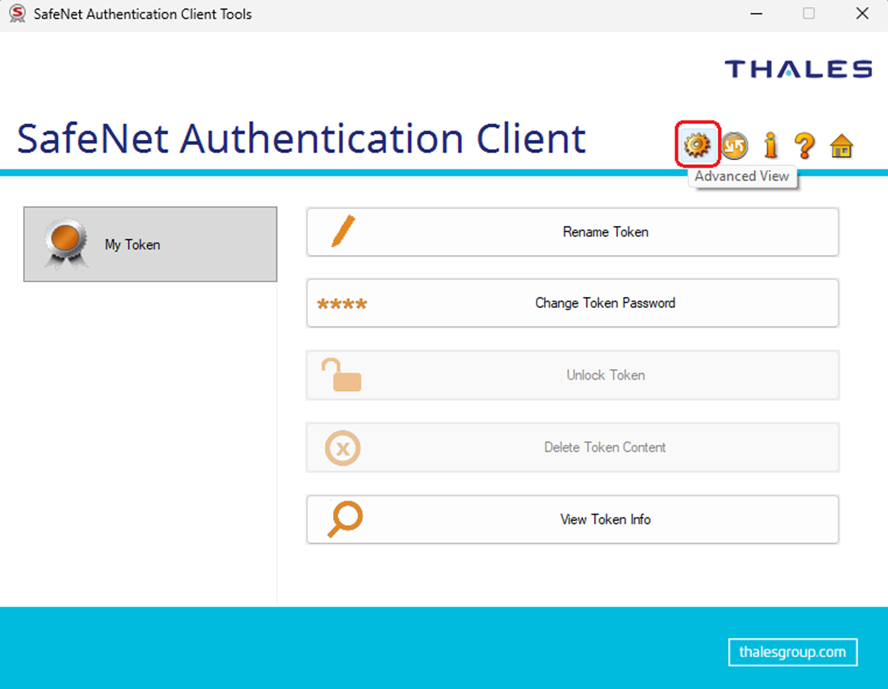
Task: Open the thalesgroup.com link
Action: point(792,652)
